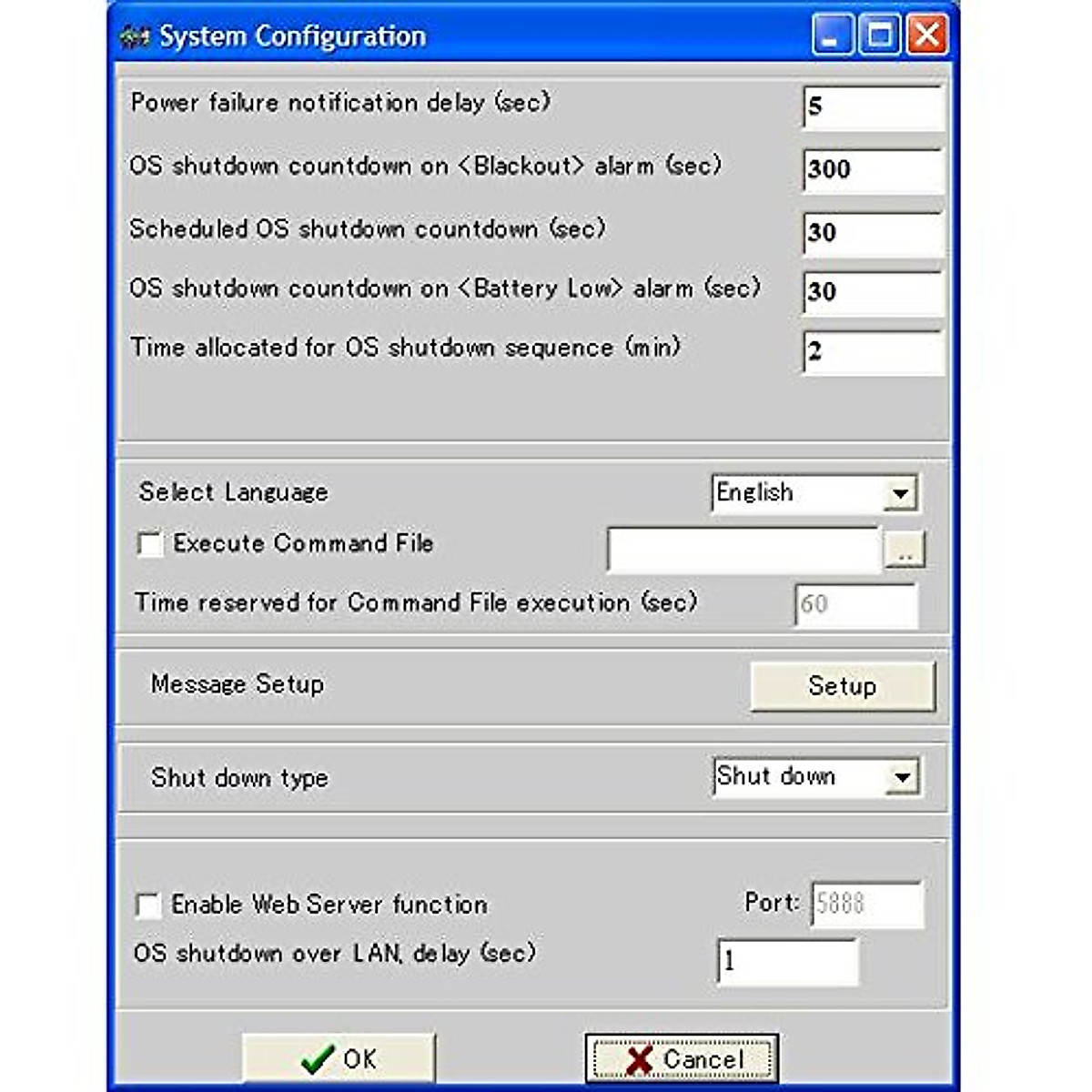Minimize the System Configuration window
The image size is (1092, 1092).
click(x=832, y=36)
